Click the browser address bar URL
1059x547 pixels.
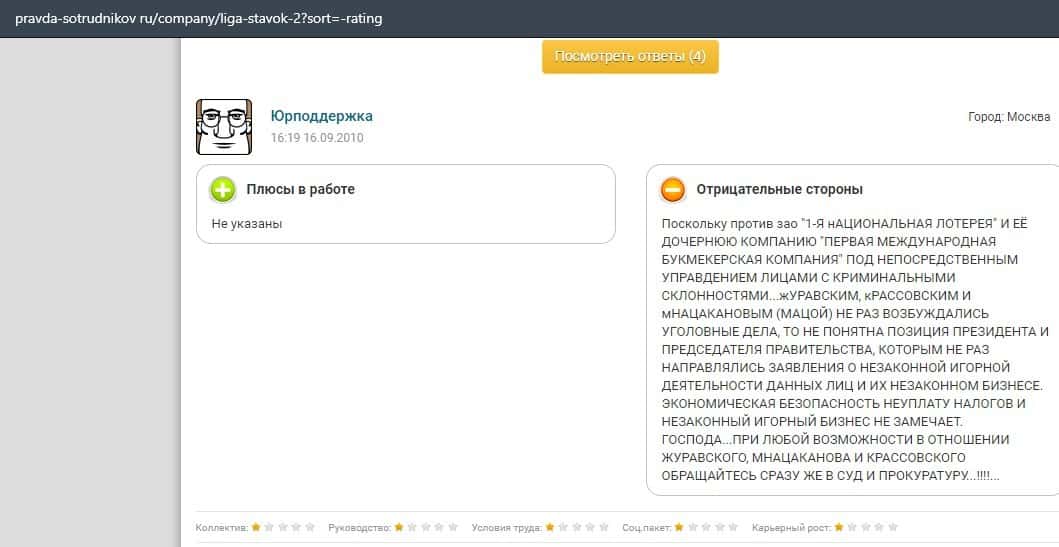(x=198, y=18)
